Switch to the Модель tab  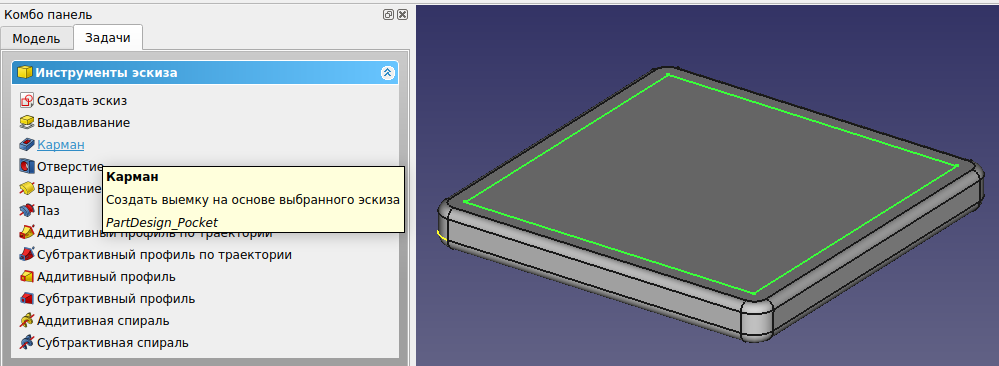pyautogui.click(x=36, y=38)
